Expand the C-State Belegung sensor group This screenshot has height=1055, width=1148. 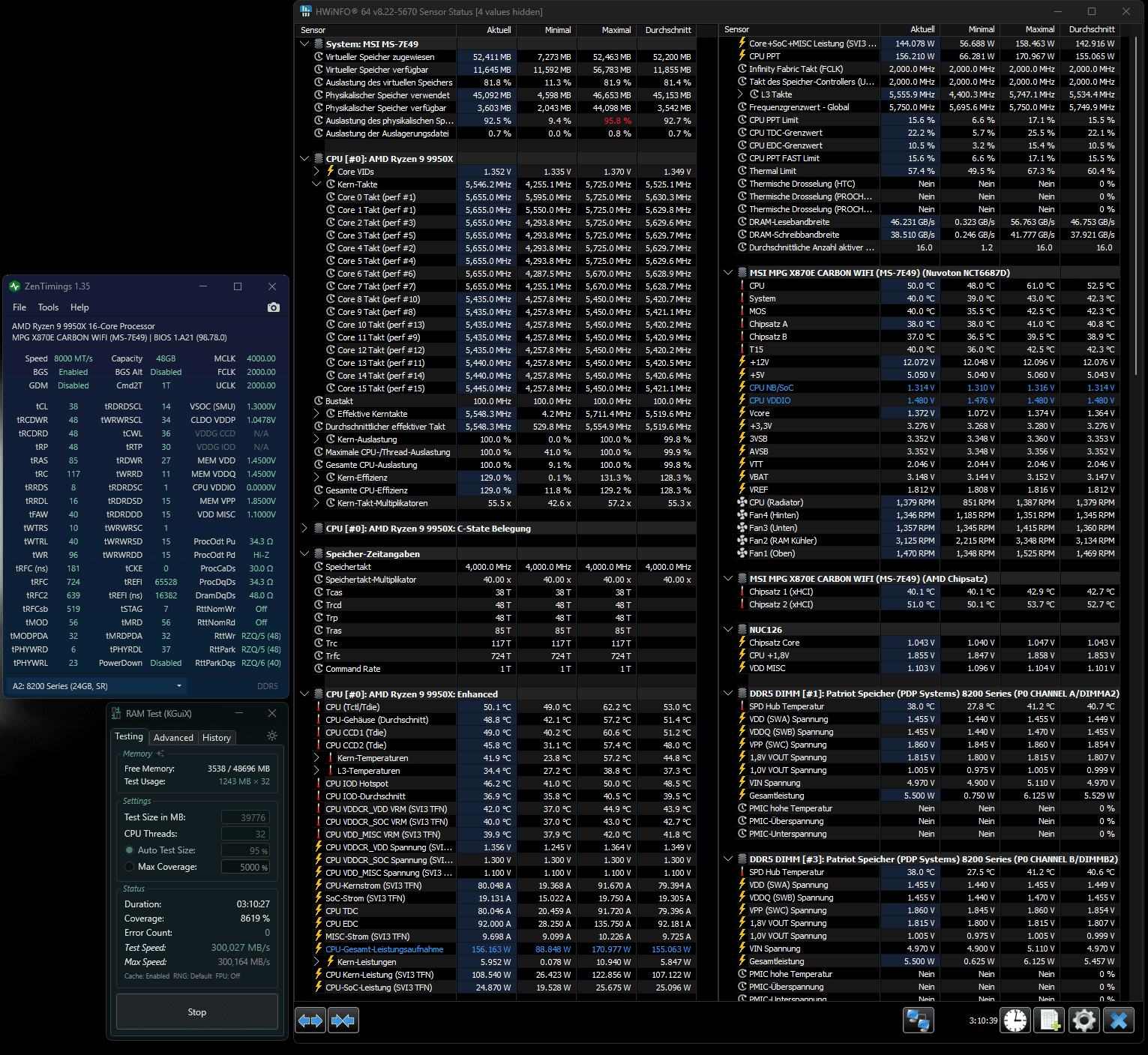pyautogui.click(x=304, y=529)
